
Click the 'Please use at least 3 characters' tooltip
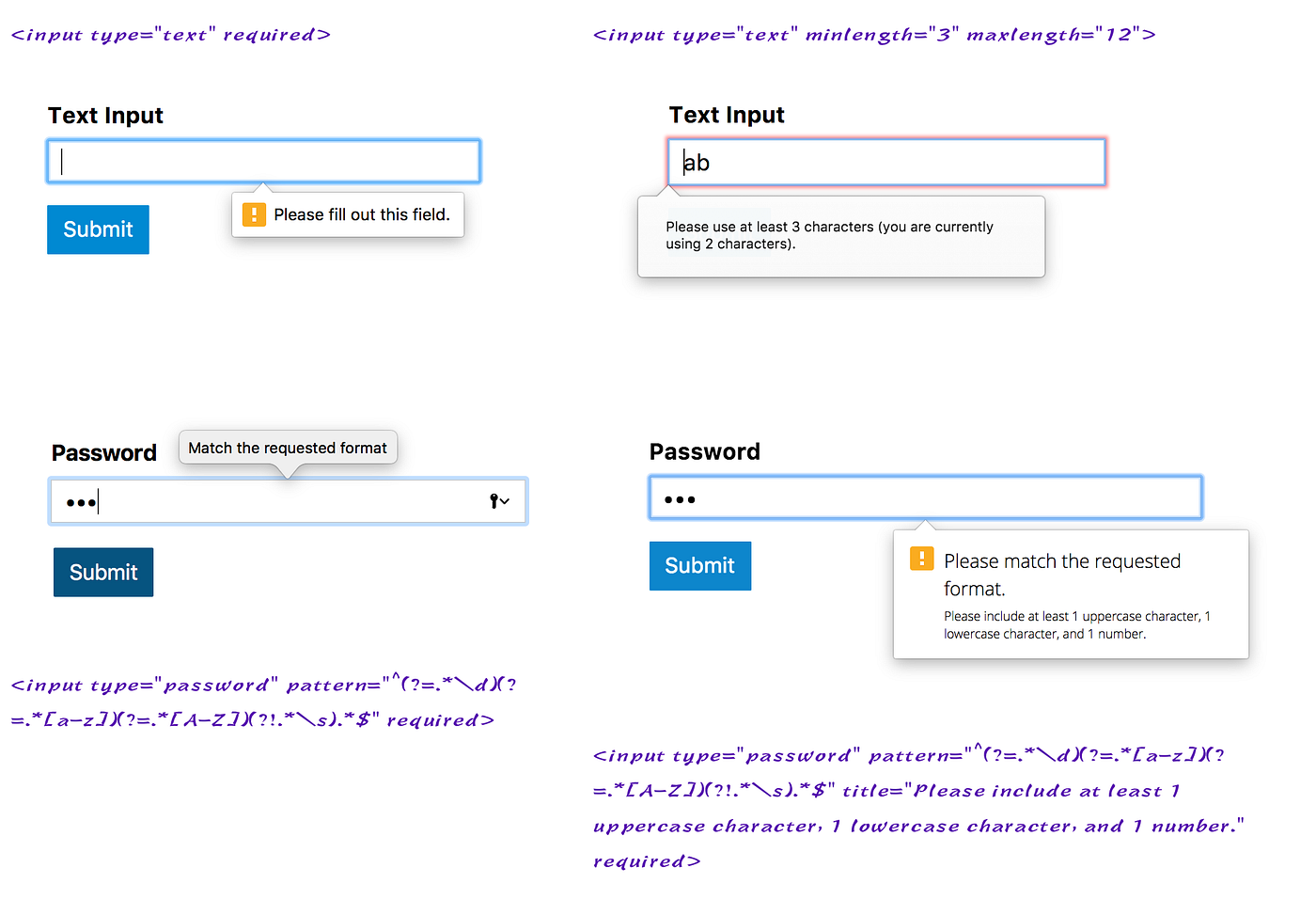point(841,236)
